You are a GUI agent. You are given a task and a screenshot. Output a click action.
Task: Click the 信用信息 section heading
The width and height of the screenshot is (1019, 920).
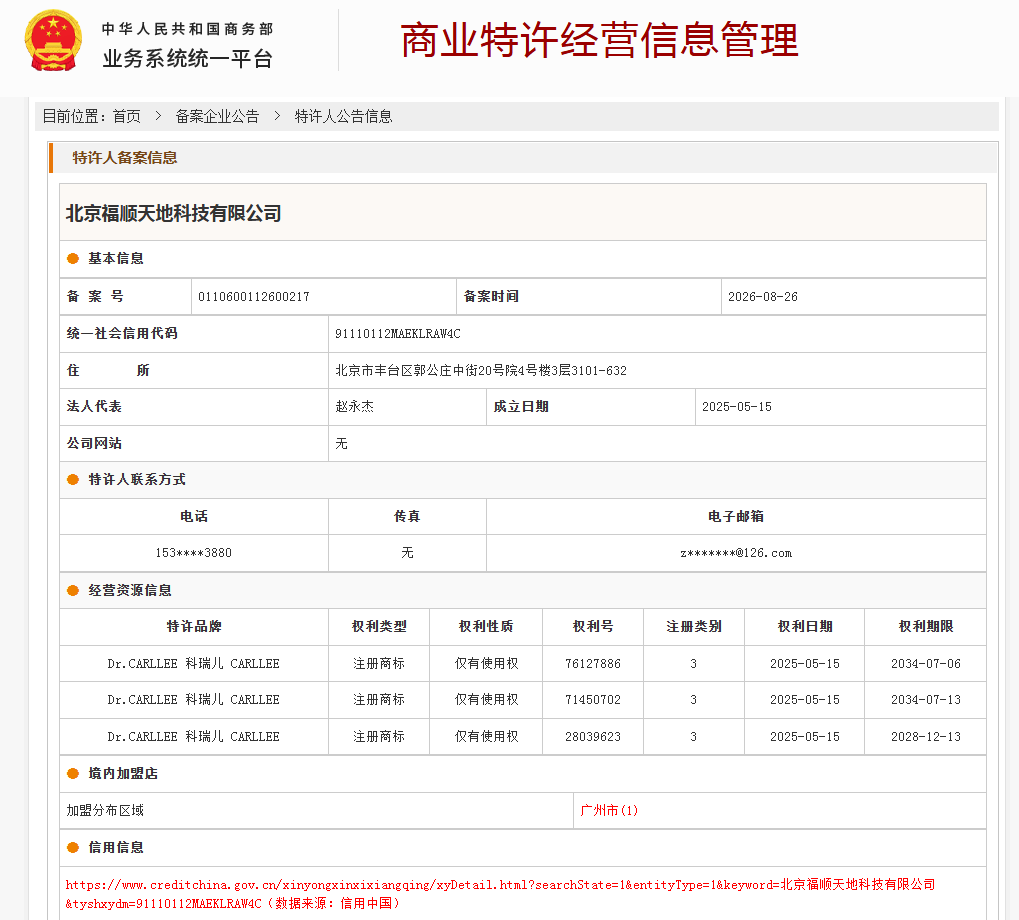click(x=116, y=847)
